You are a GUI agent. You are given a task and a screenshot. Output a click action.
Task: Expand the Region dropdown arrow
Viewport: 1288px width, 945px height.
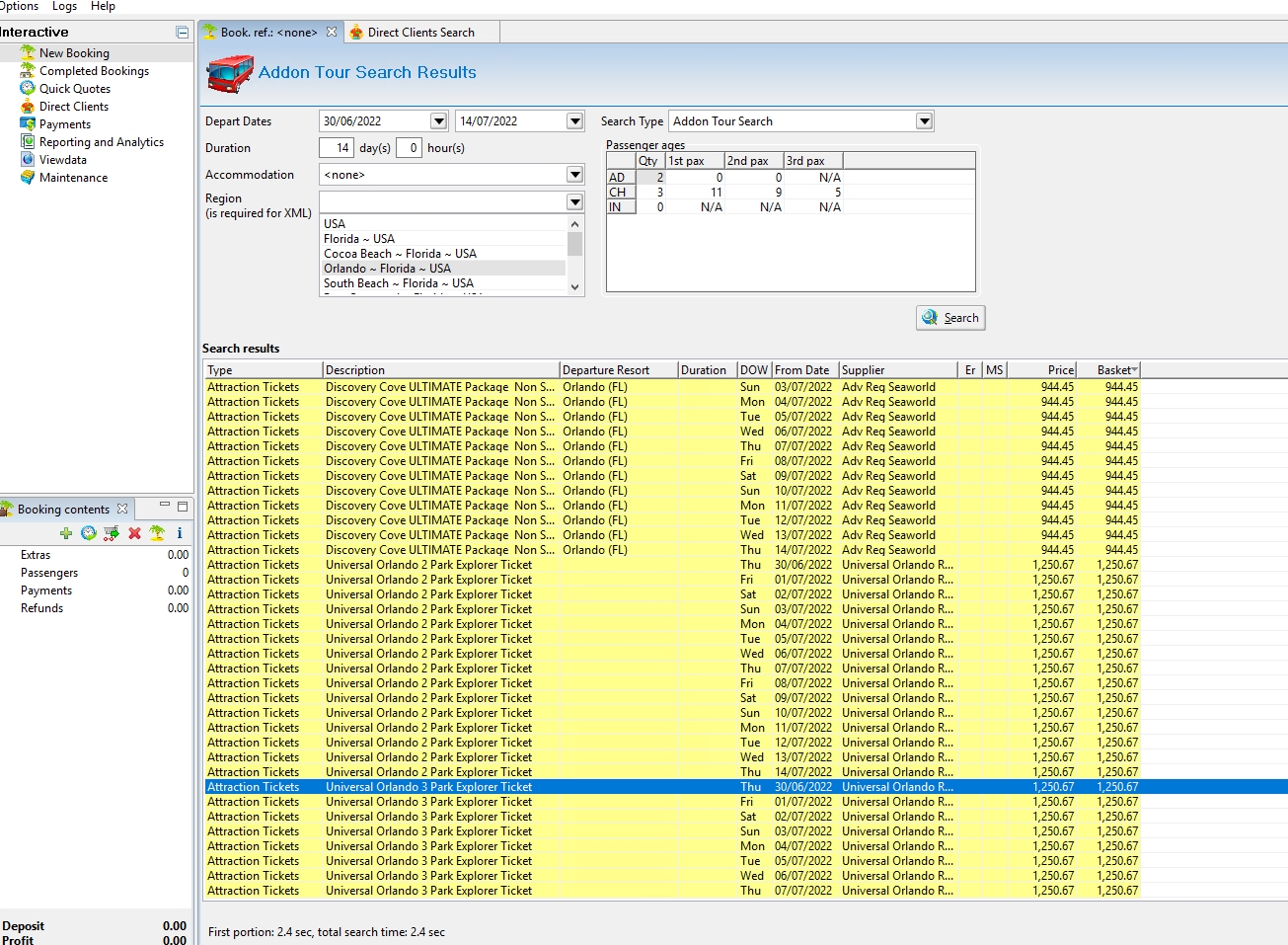[x=574, y=201]
